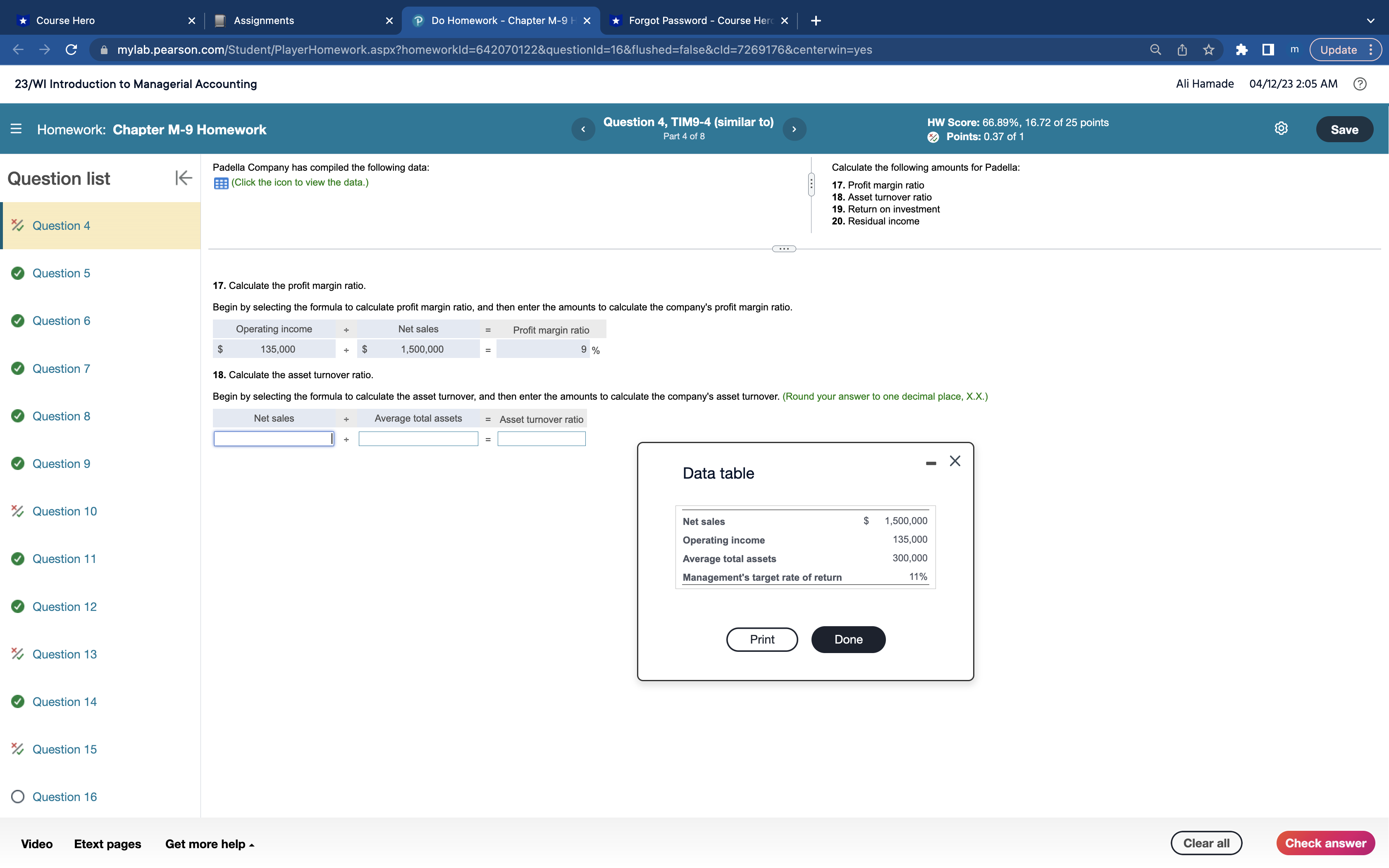The image size is (1389, 868).
Task: Select the unanswered Question 16
Action: (64, 796)
